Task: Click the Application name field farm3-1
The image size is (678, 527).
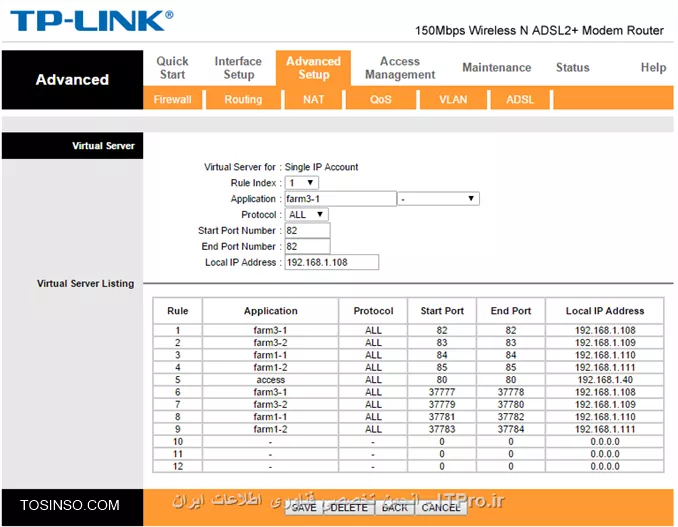Action: [x=340, y=199]
